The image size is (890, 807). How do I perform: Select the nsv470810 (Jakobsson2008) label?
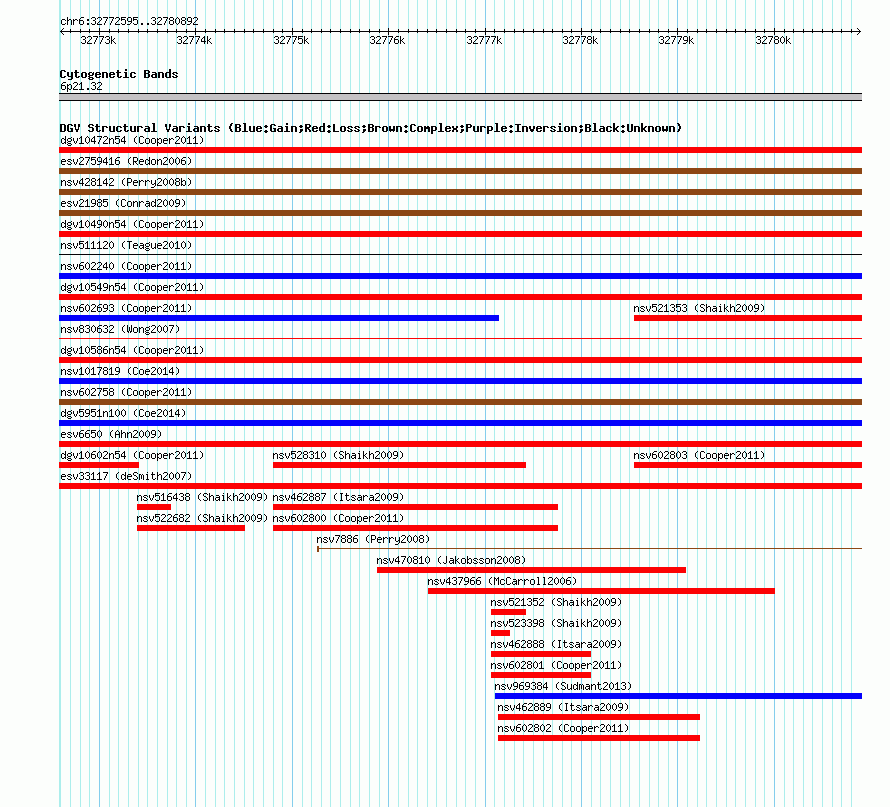point(451,560)
